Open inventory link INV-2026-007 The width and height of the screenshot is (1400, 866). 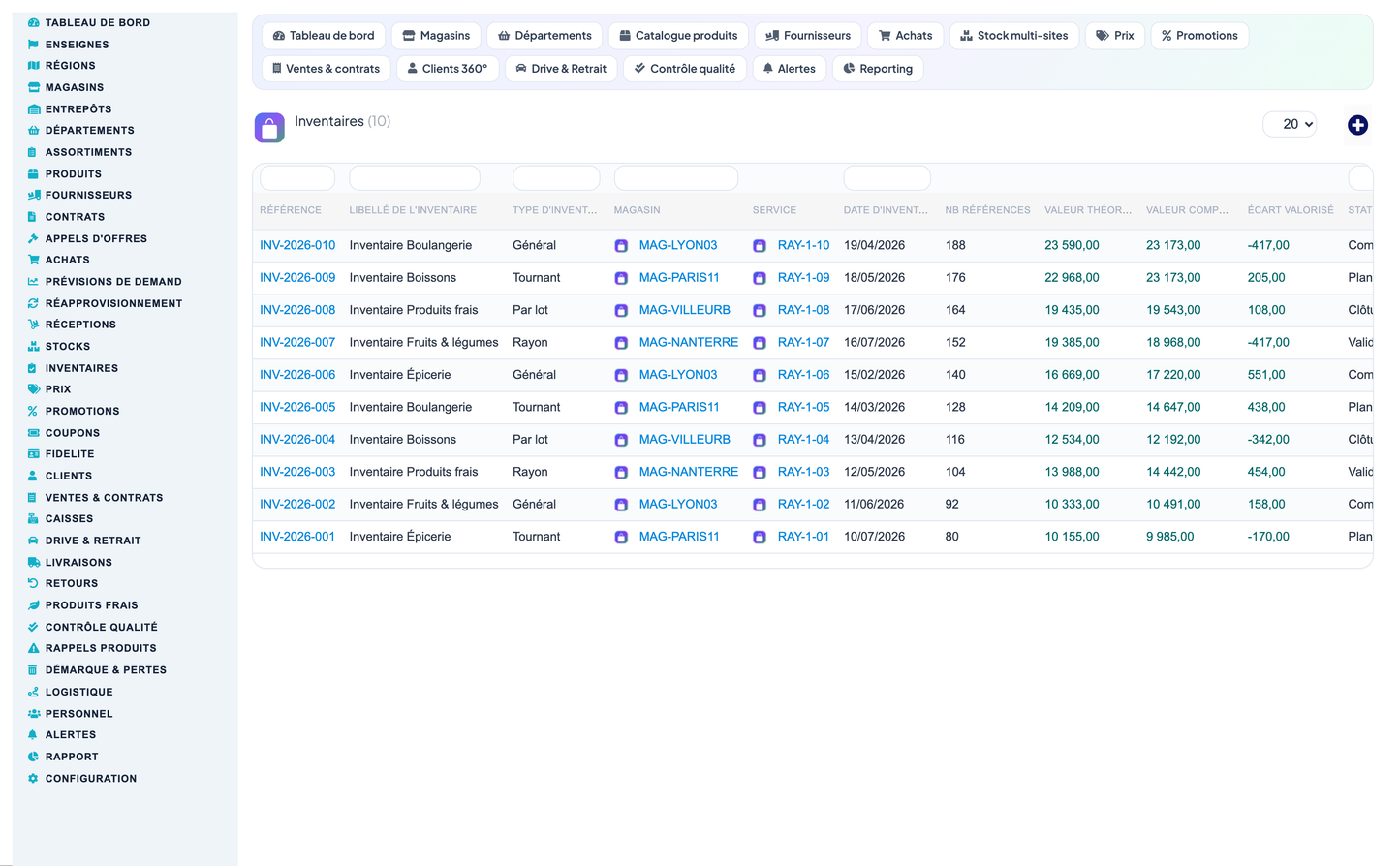tap(297, 342)
